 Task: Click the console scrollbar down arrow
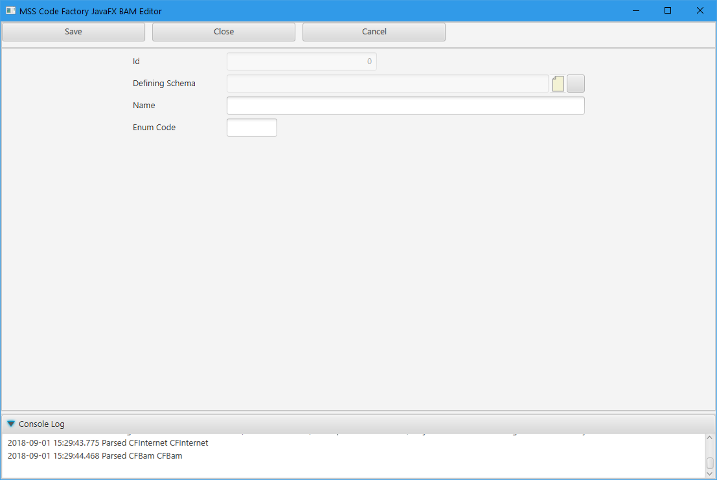point(710,475)
